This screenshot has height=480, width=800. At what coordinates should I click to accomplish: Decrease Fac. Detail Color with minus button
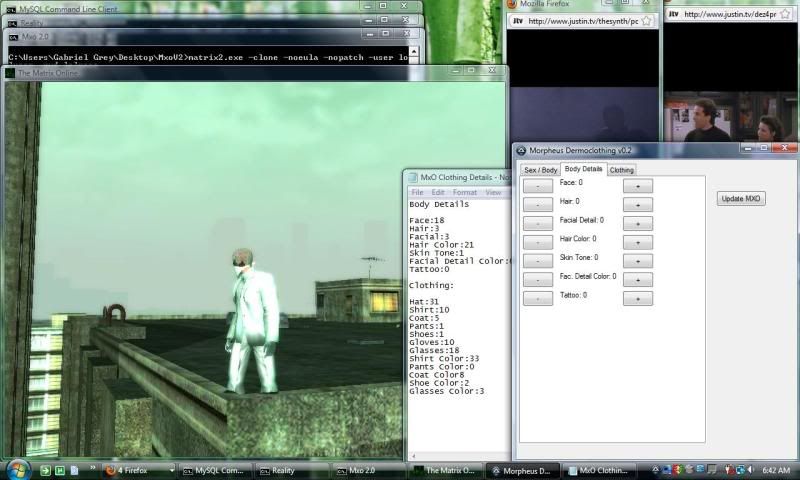538,280
